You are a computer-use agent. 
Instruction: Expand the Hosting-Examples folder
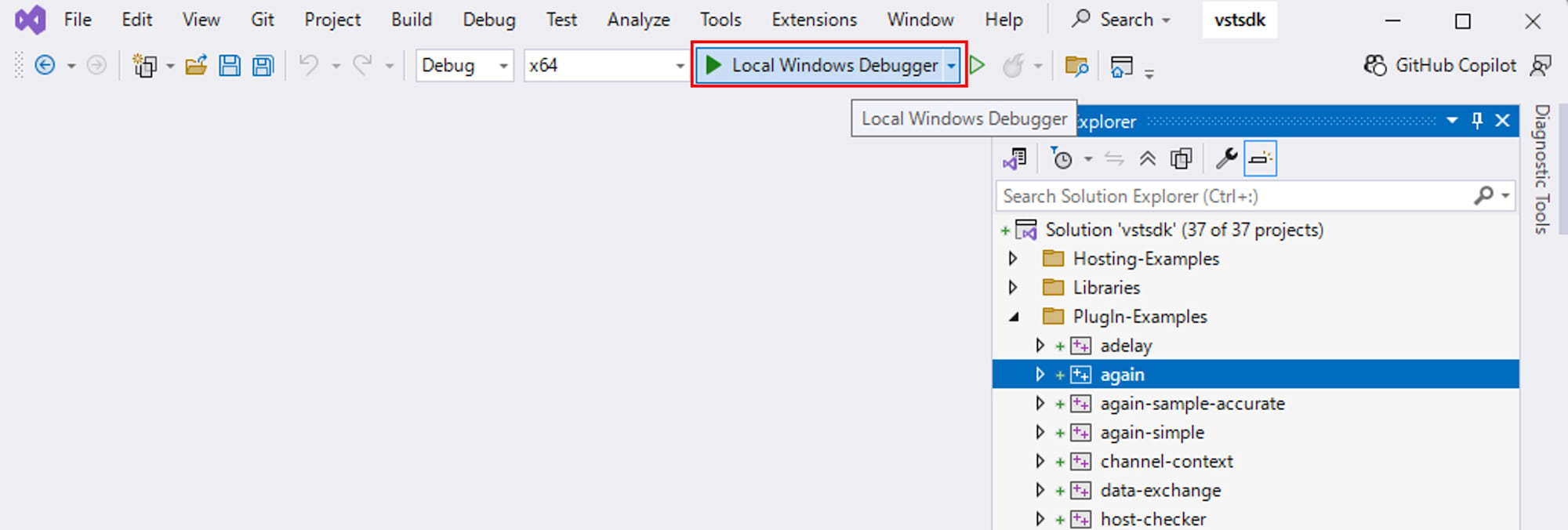[1013, 258]
